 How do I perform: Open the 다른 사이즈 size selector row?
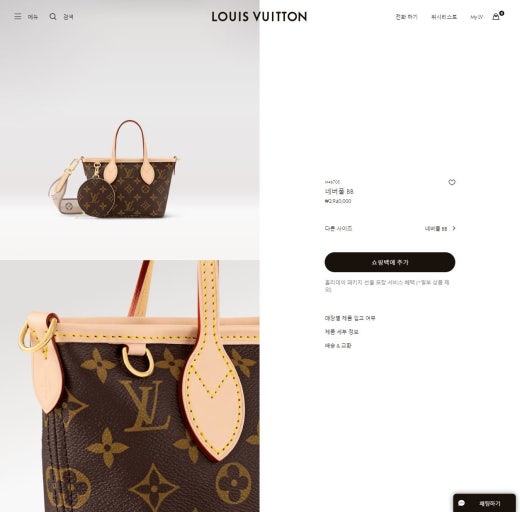390,228
